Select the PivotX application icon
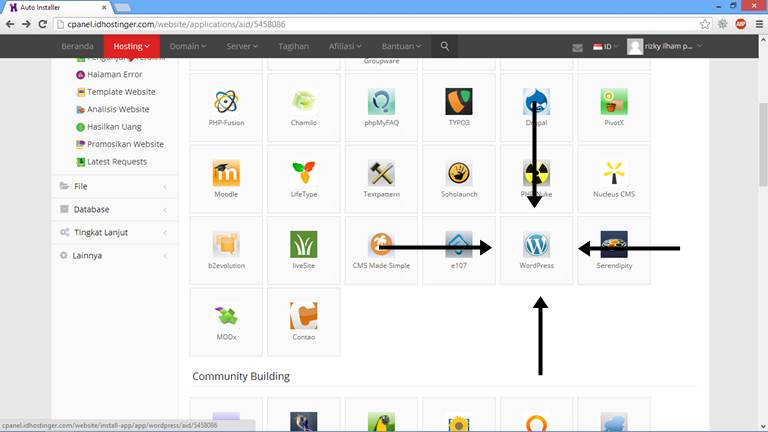 (614, 101)
